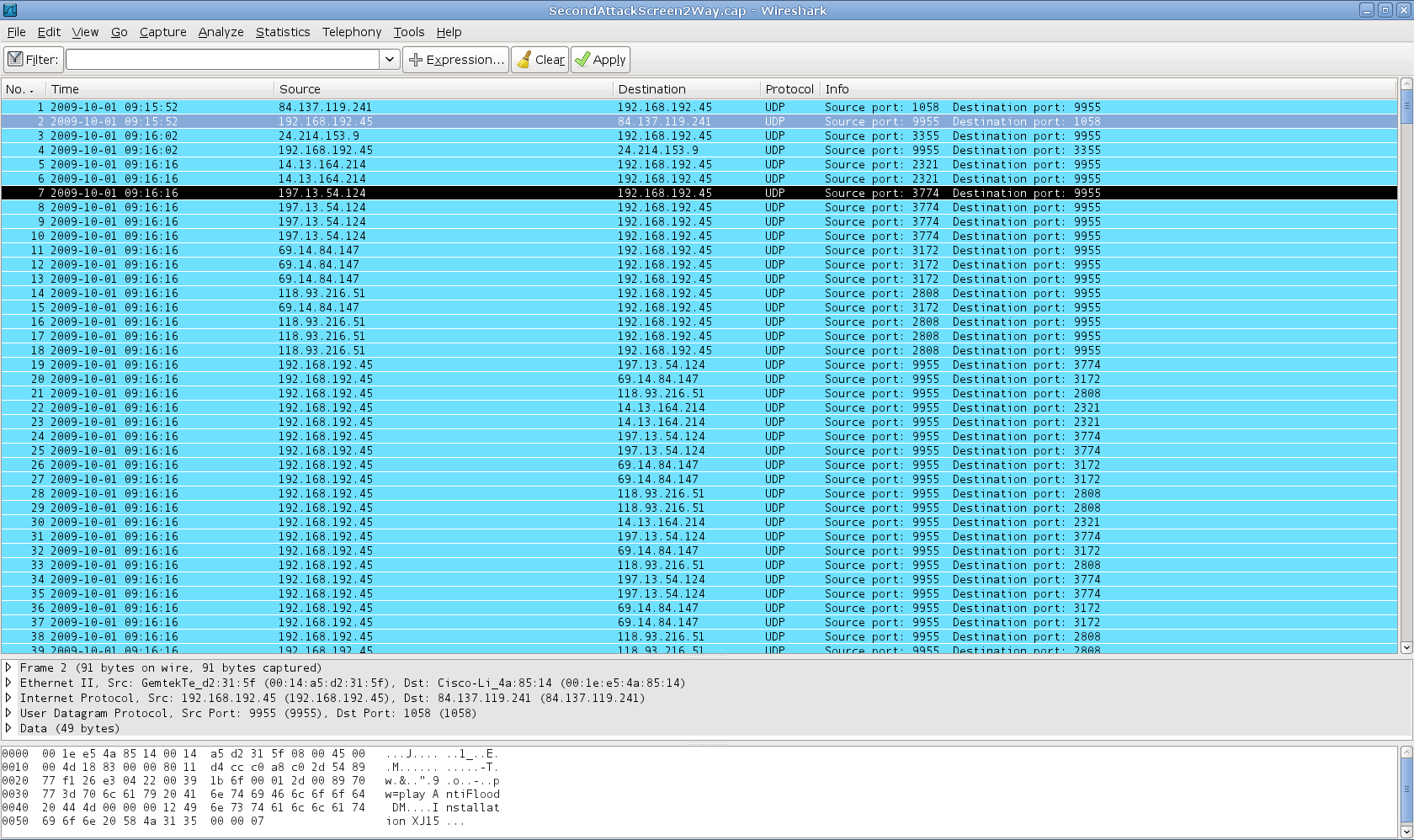This screenshot has width=1414, height=840.
Task: Sort by the Source column header
Action: click(x=444, y=89)
